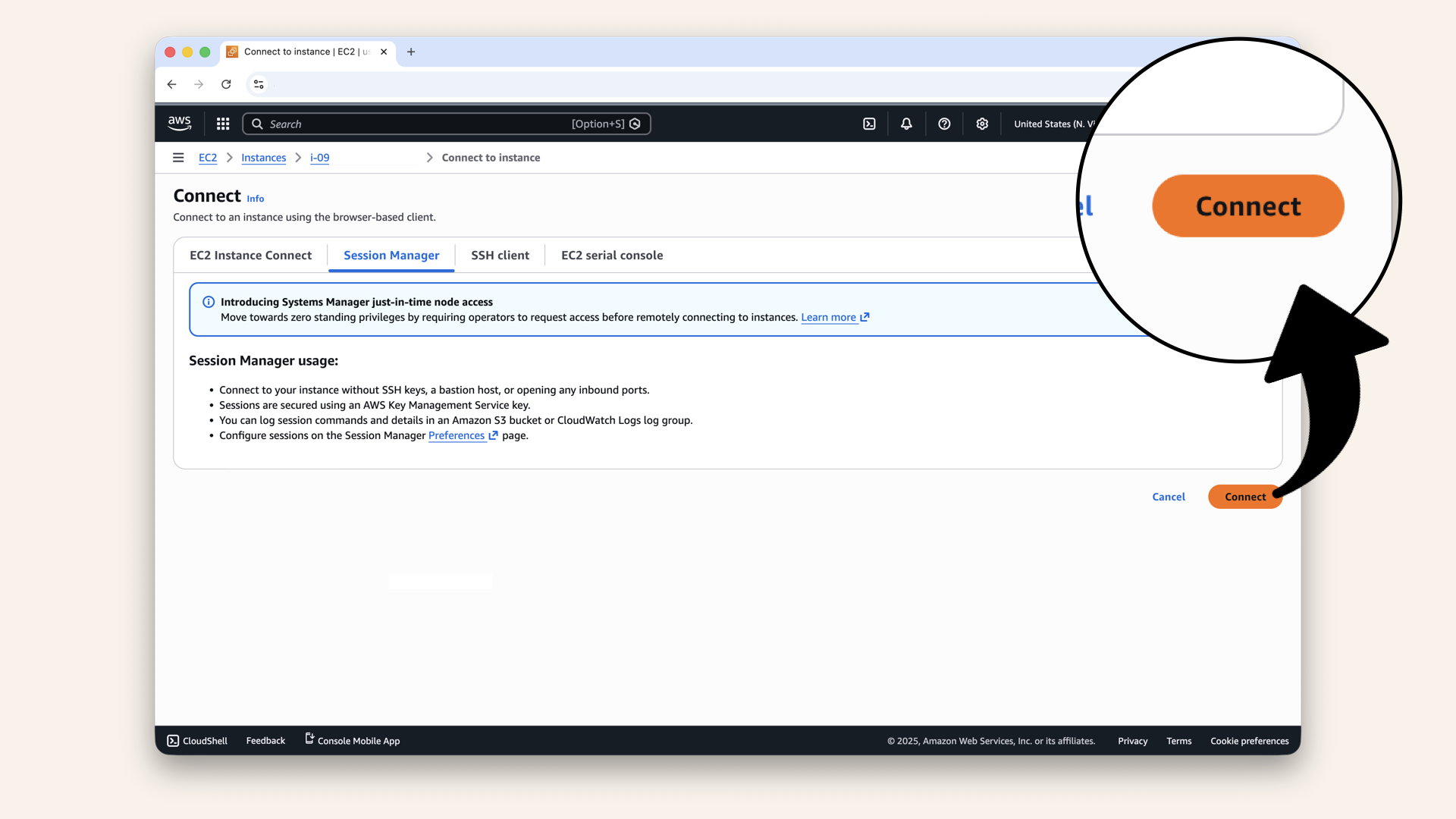This screenshot has width=1456, height=819.
Task: Open a new browser tab
Action: [x=411, y=52]
